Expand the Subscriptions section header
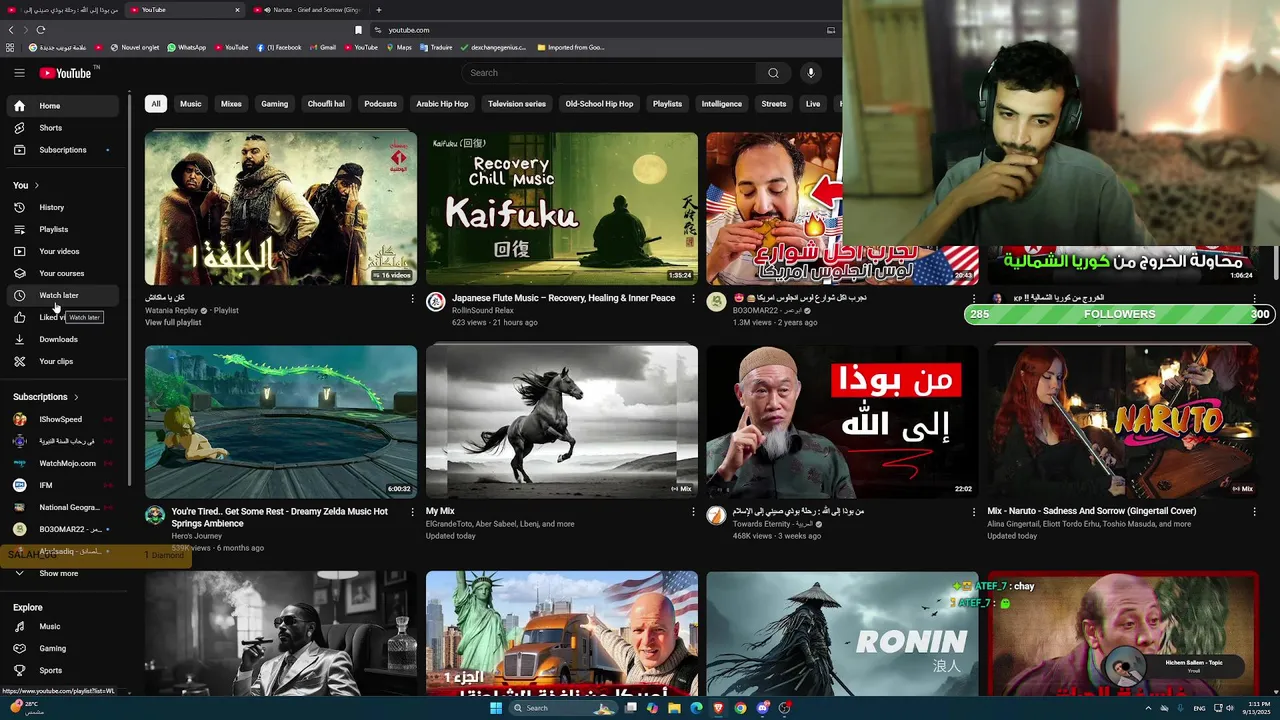1280x720 pixels. 46,397
